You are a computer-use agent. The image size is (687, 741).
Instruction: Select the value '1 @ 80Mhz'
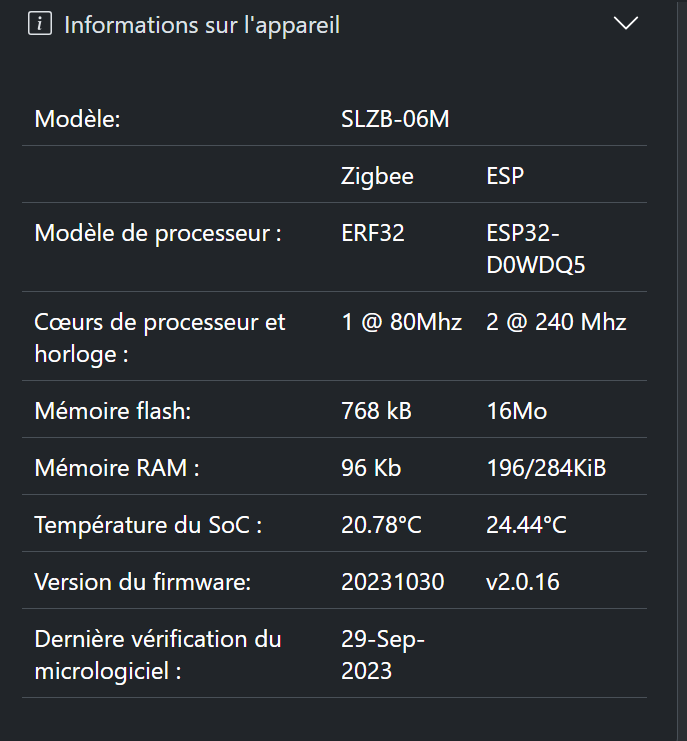[402, 322]
